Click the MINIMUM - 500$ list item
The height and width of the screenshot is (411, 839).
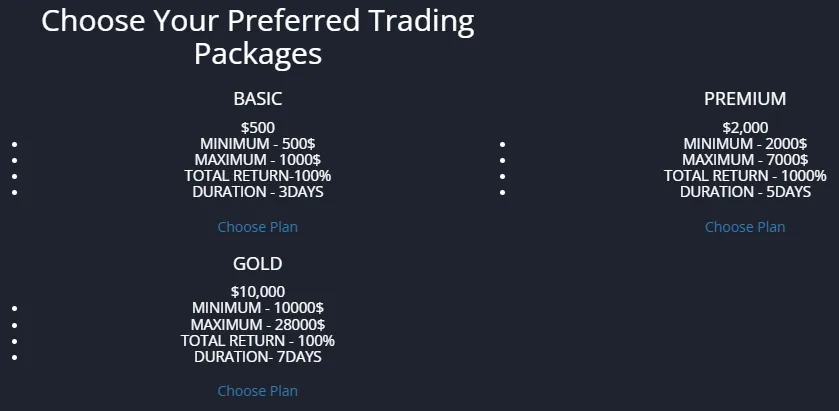[258, 144]
